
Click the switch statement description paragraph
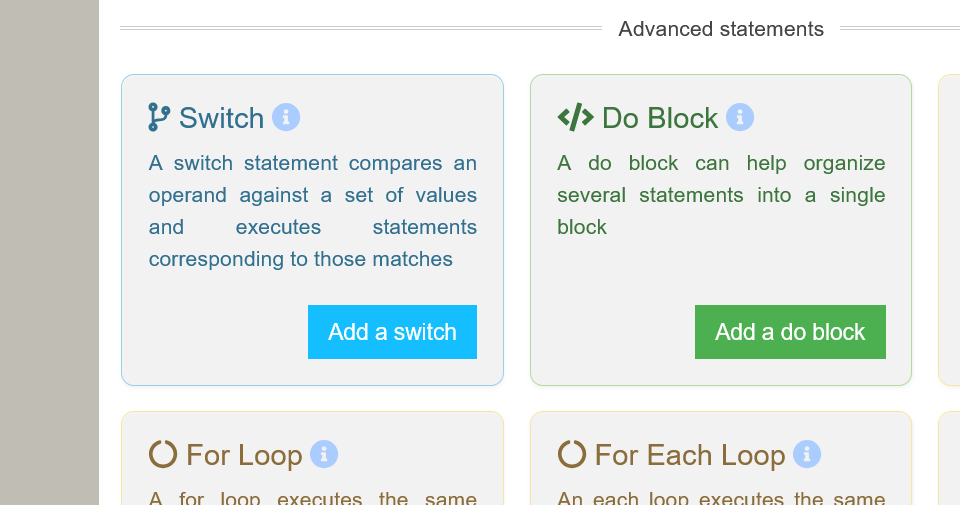pos(312,211)
